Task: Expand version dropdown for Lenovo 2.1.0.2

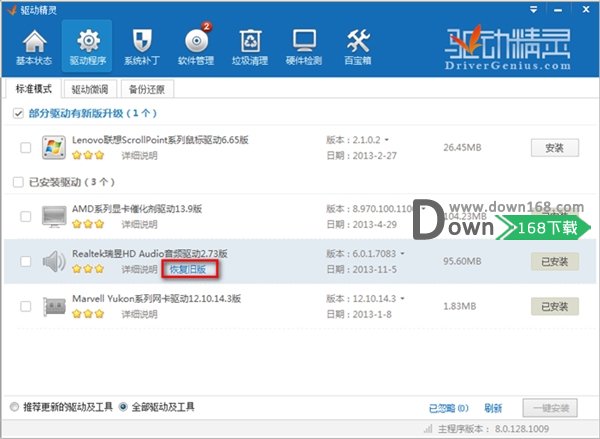Action: click(x=387, y=140)
